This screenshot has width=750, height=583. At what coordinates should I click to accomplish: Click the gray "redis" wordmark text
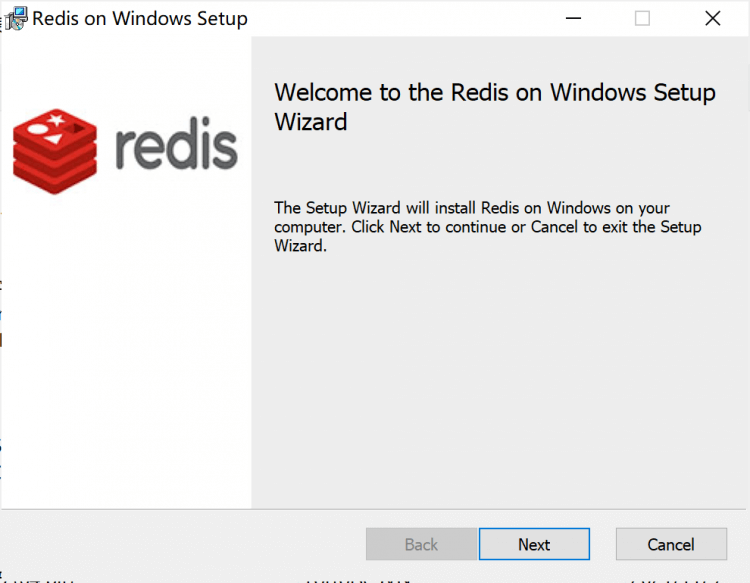pos(175,148)
